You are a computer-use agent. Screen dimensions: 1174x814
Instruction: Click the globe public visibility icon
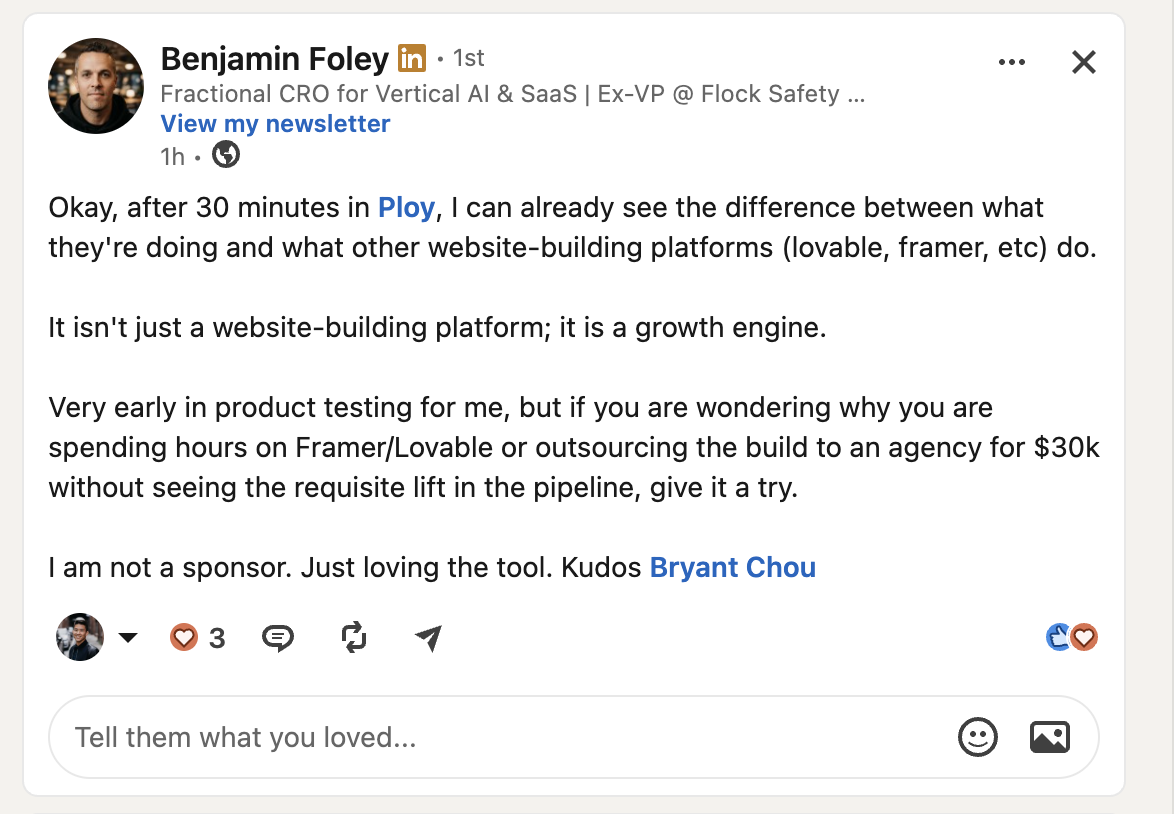[x=225, y=155]
